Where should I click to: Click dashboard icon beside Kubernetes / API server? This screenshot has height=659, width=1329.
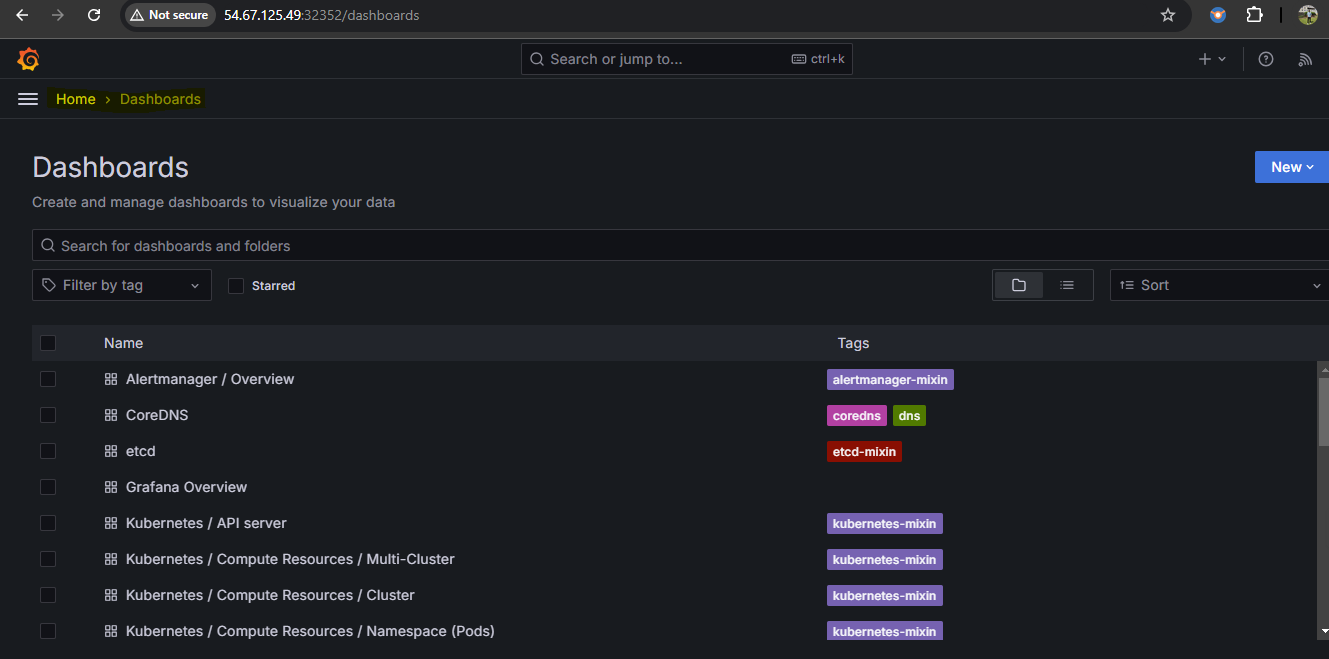pos(111,523)
